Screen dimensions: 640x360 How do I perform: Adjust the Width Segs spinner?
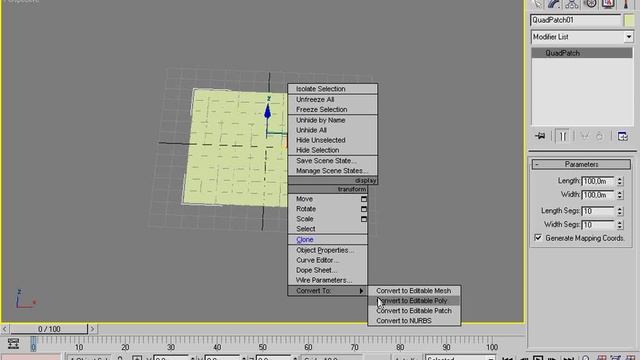620,224
